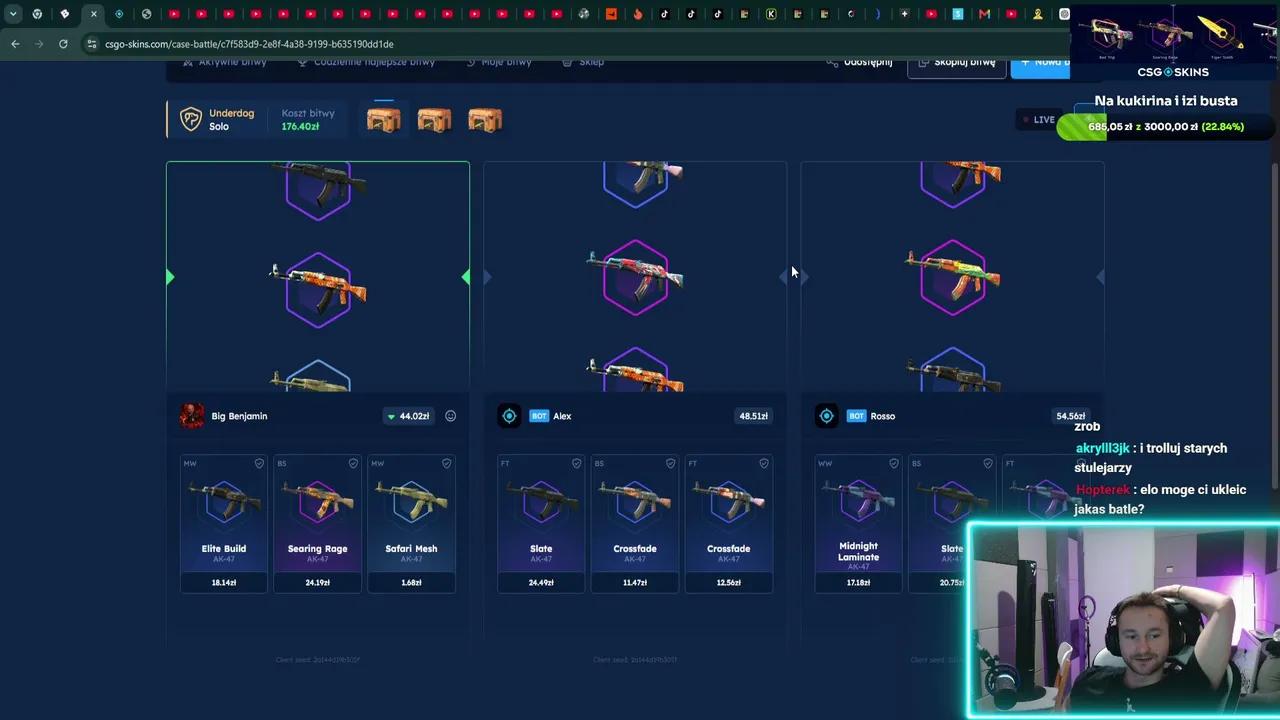Click the Hopterek chat username
Screen dimensions: 1280x720
[1103, 490]
